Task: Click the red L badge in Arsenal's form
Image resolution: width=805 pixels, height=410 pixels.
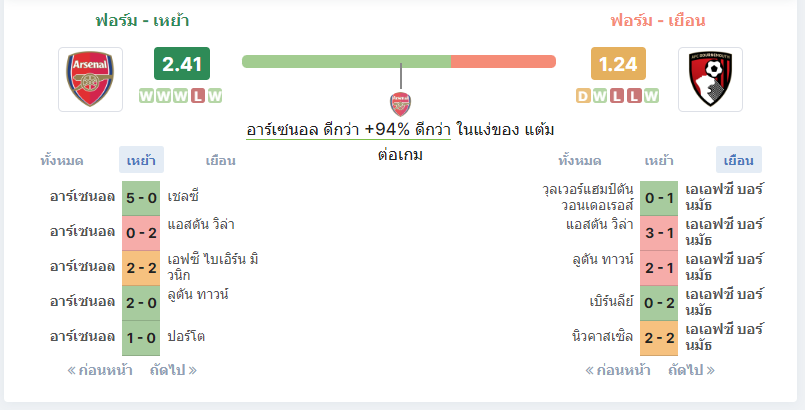Action: (x=198, y=96)
